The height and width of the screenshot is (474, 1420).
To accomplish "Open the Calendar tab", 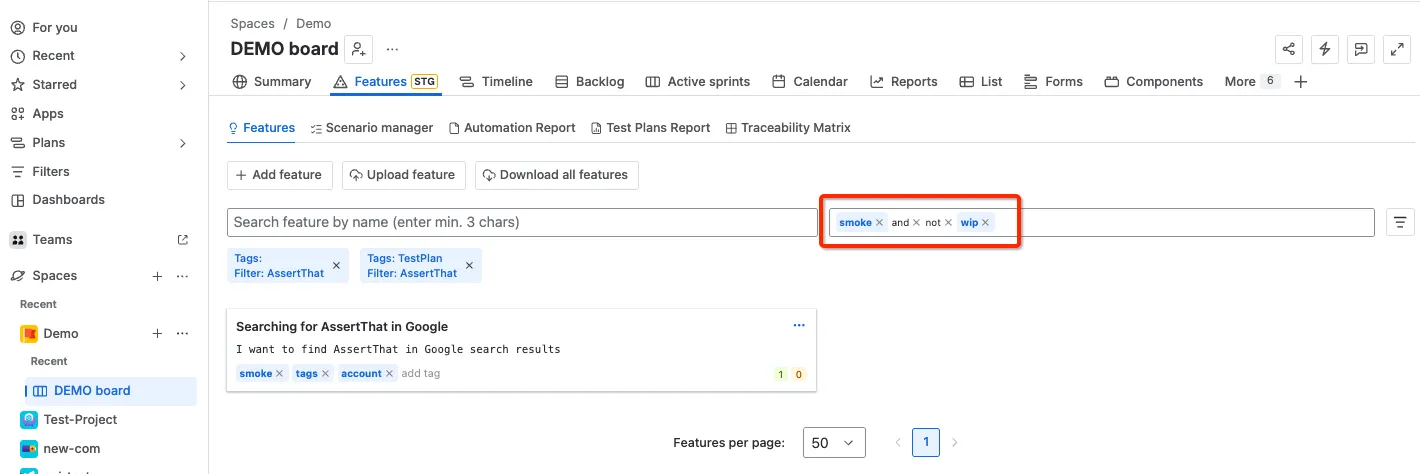I will [x=810, y=82].
